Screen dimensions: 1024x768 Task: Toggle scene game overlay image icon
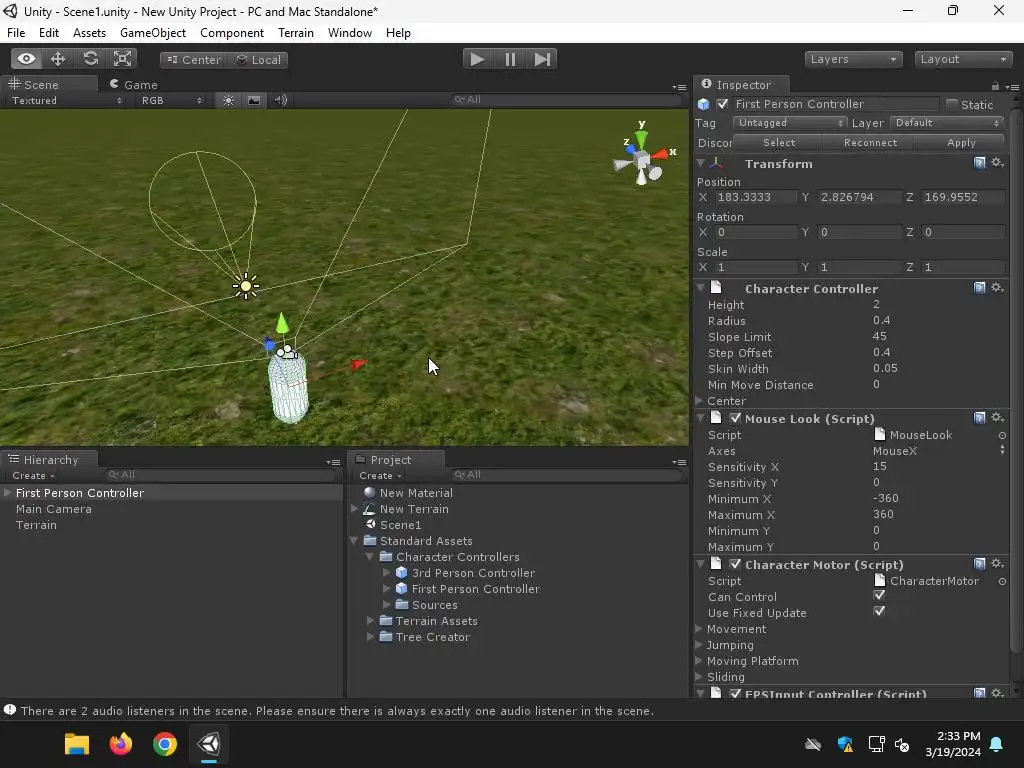click(x=254, y=100)
